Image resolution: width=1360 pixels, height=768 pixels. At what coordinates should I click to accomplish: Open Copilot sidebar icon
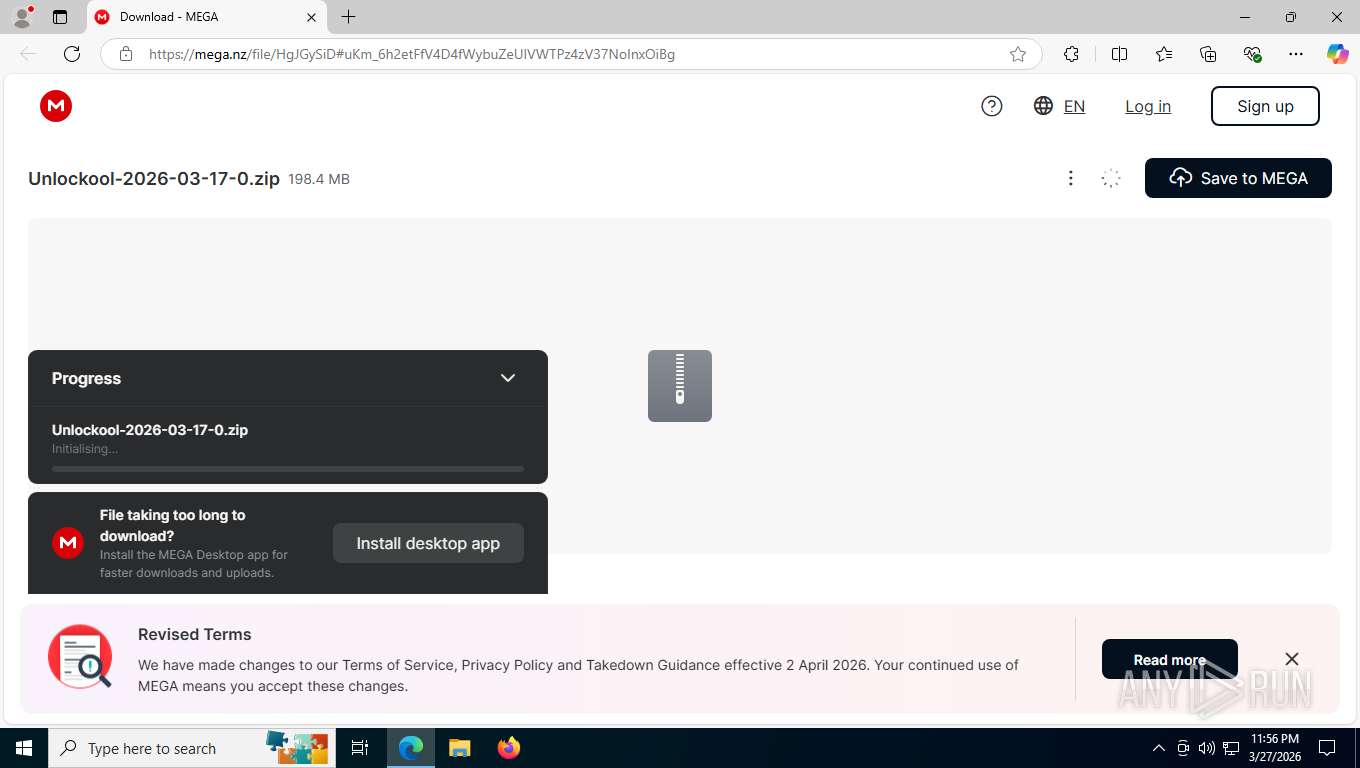1338,54
